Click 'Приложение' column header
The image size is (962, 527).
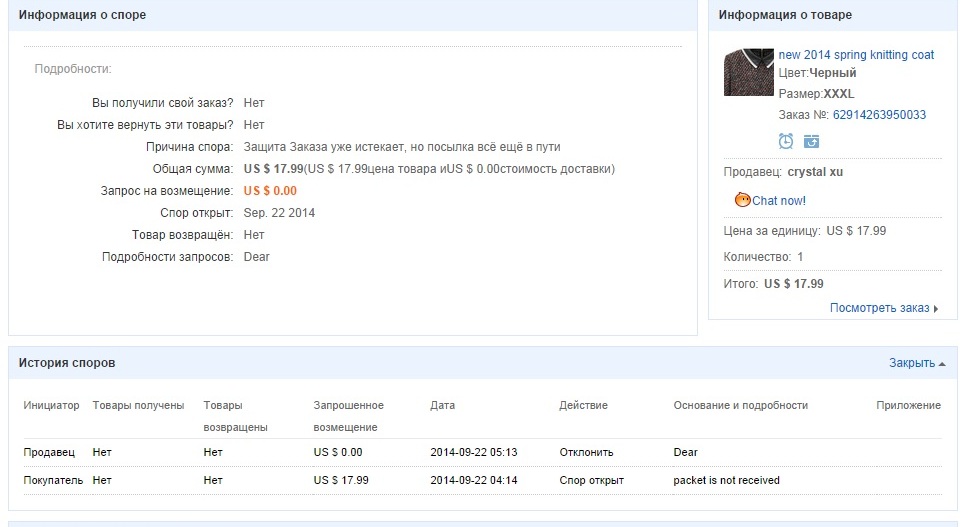point(908,406)
